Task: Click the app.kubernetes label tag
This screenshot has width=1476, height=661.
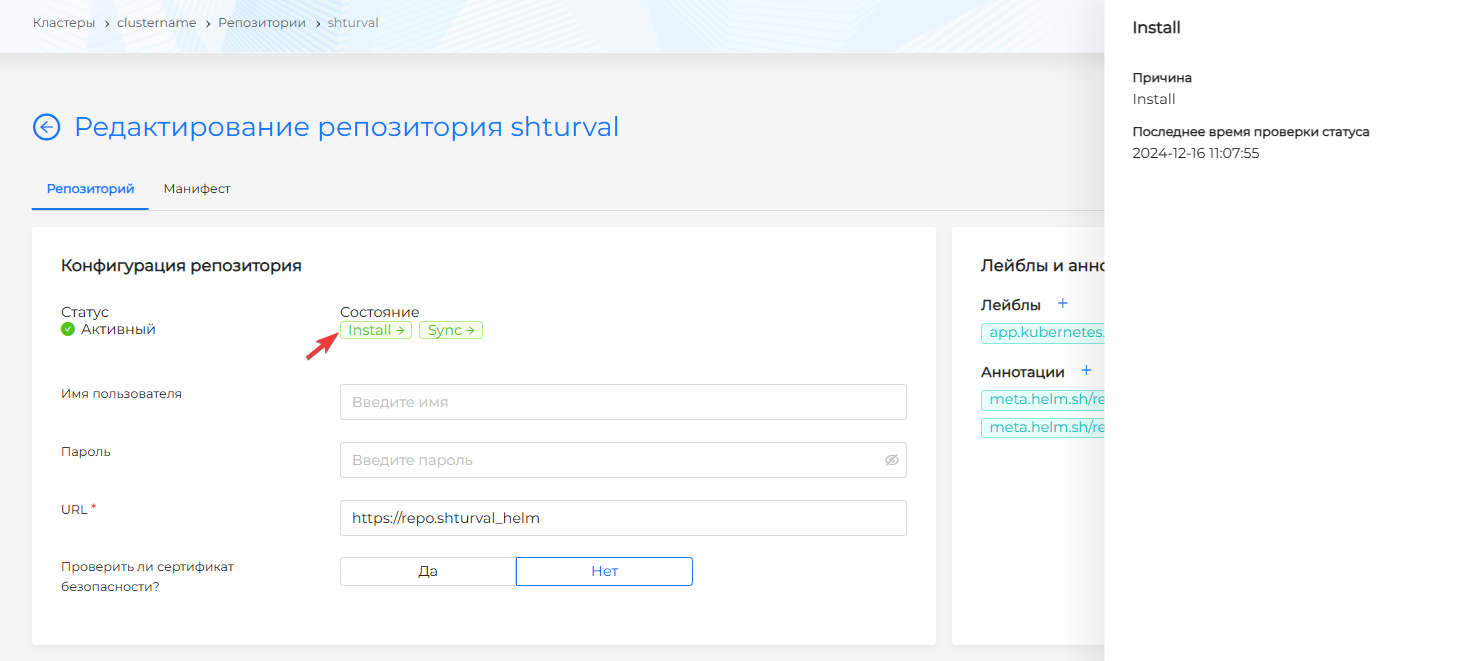Action: click(1043, 332)
